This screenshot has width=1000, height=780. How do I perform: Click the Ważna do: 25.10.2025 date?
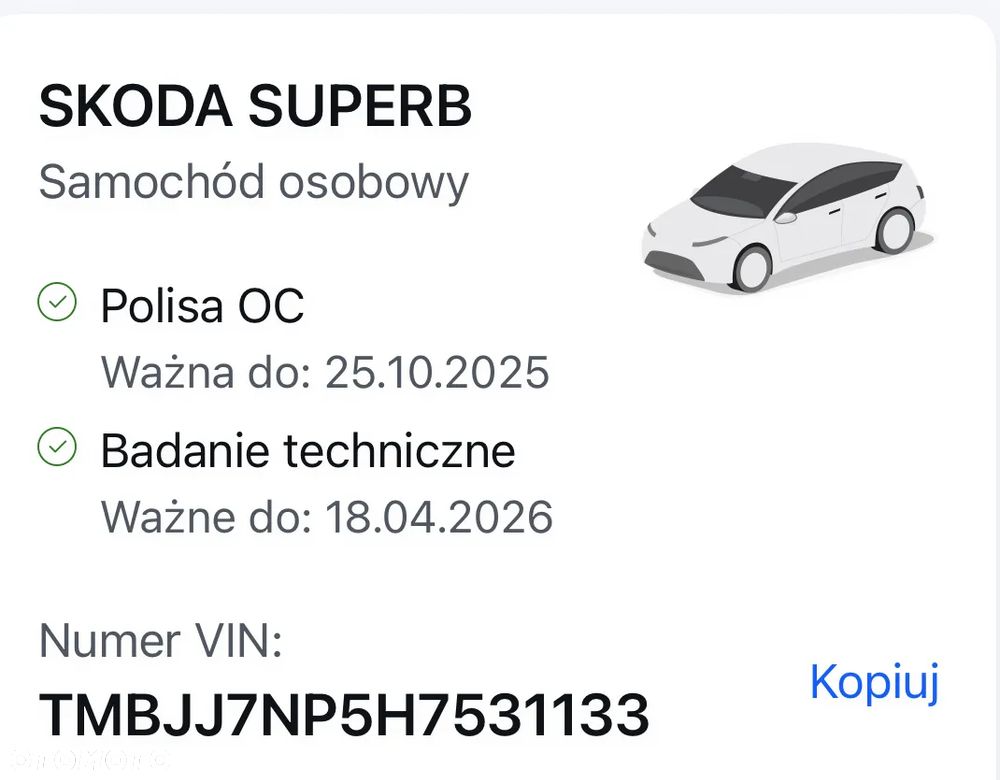[325, 372]
